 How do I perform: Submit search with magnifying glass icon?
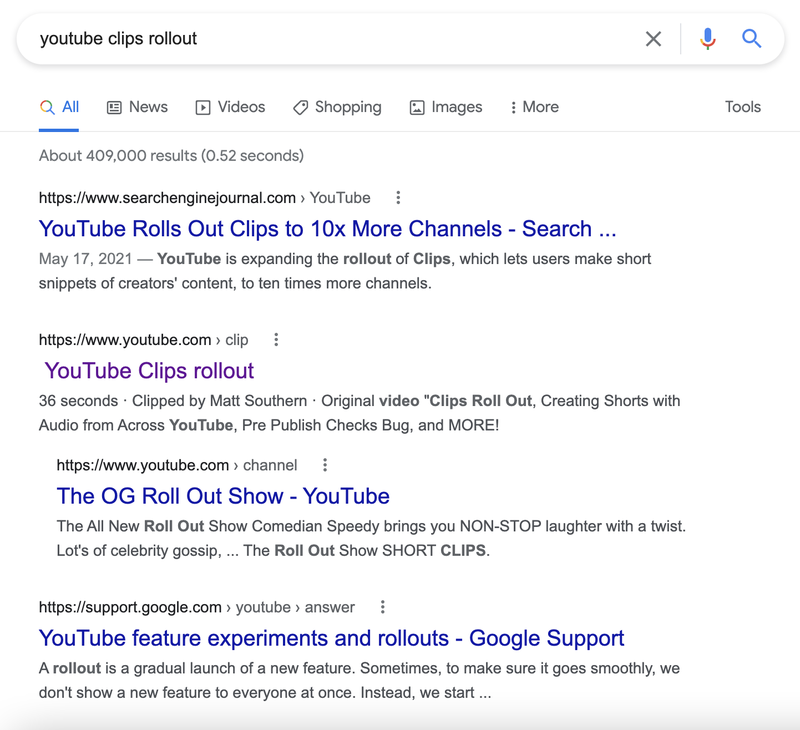click(751, 38)
